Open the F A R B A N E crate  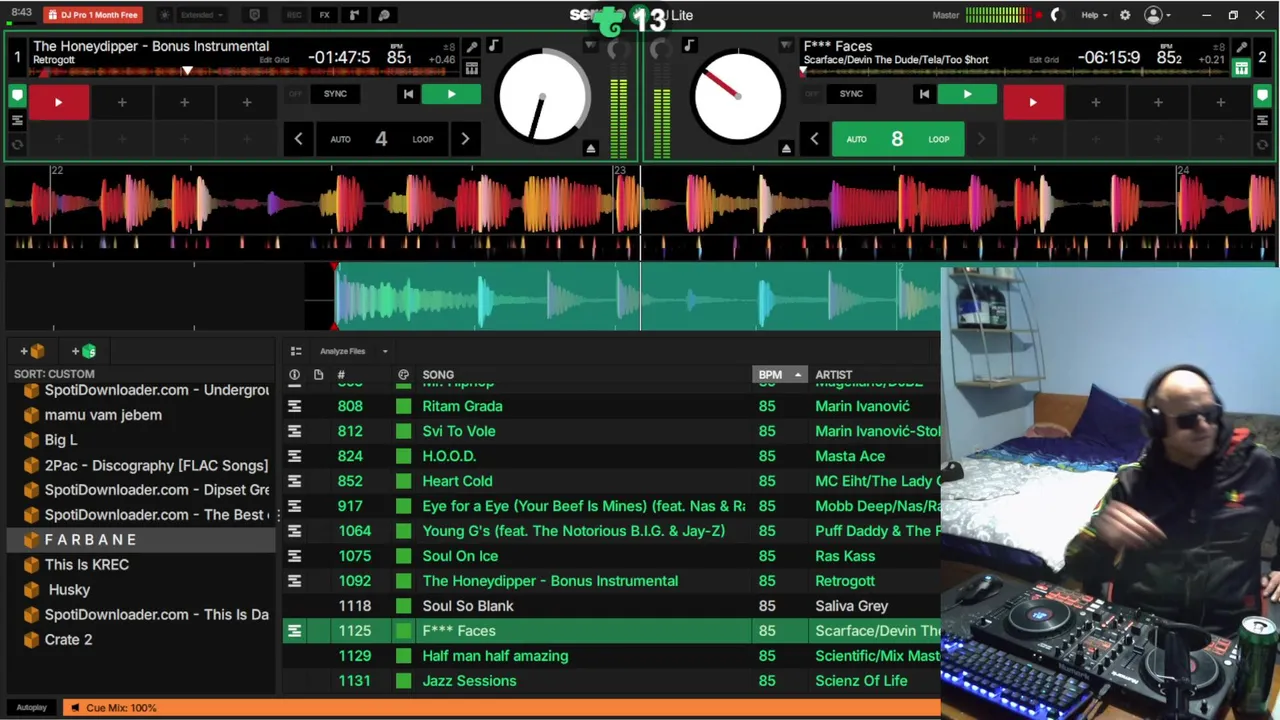[140, 539]
